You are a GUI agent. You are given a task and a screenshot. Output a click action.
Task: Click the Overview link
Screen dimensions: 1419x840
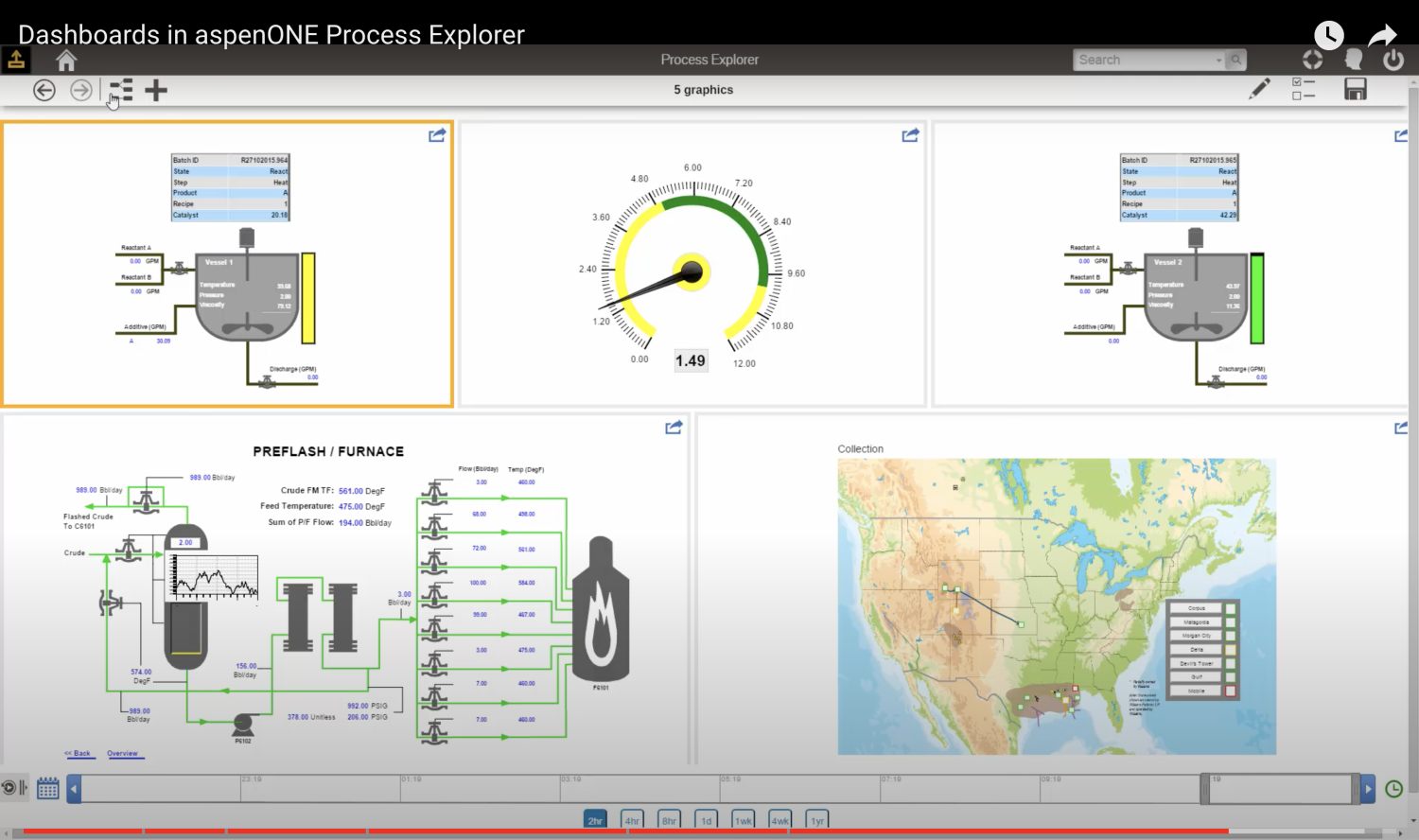click(122, 754)
